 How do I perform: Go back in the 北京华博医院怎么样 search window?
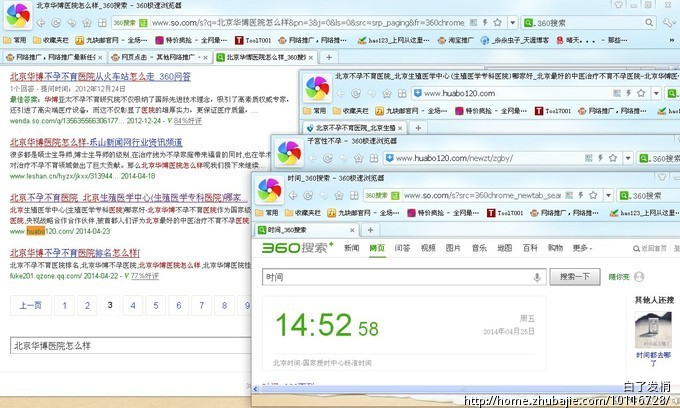[41, 23]
